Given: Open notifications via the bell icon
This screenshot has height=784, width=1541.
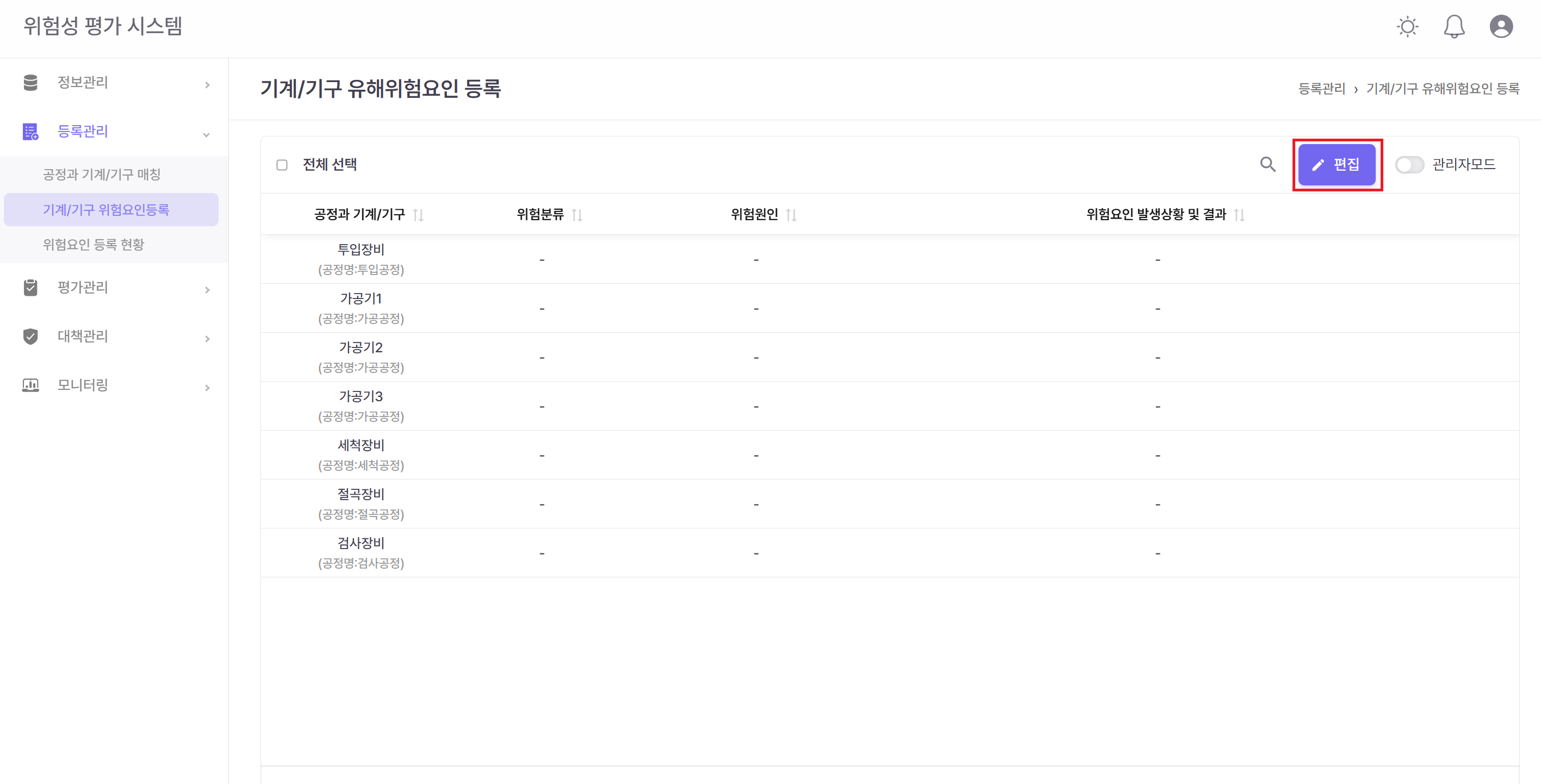Looking at the screenshot, I should pyautogui.click(x=1454, y=26).
